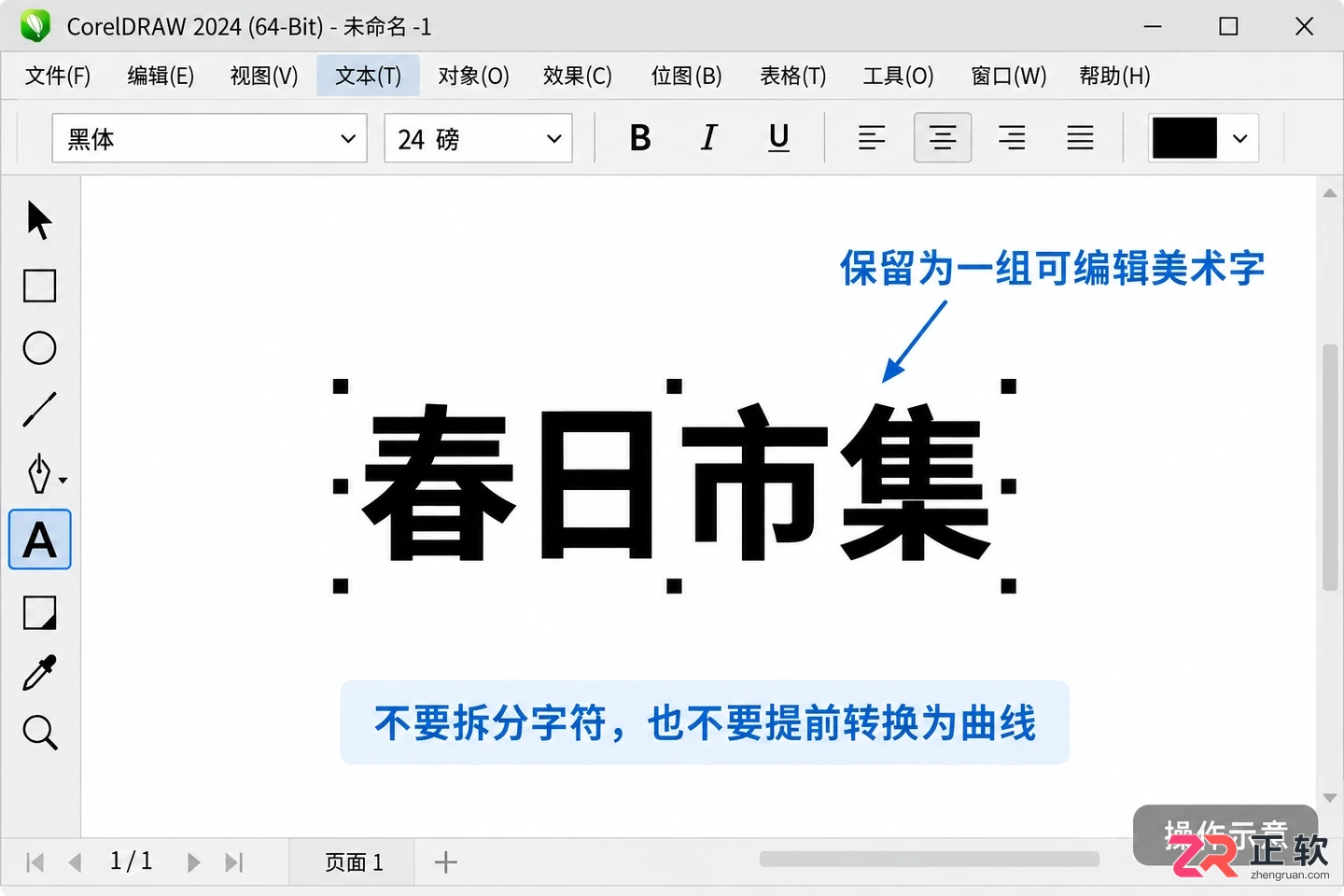
Task: Click the 春日市集 artistic text object
Action: click(675, 483)
